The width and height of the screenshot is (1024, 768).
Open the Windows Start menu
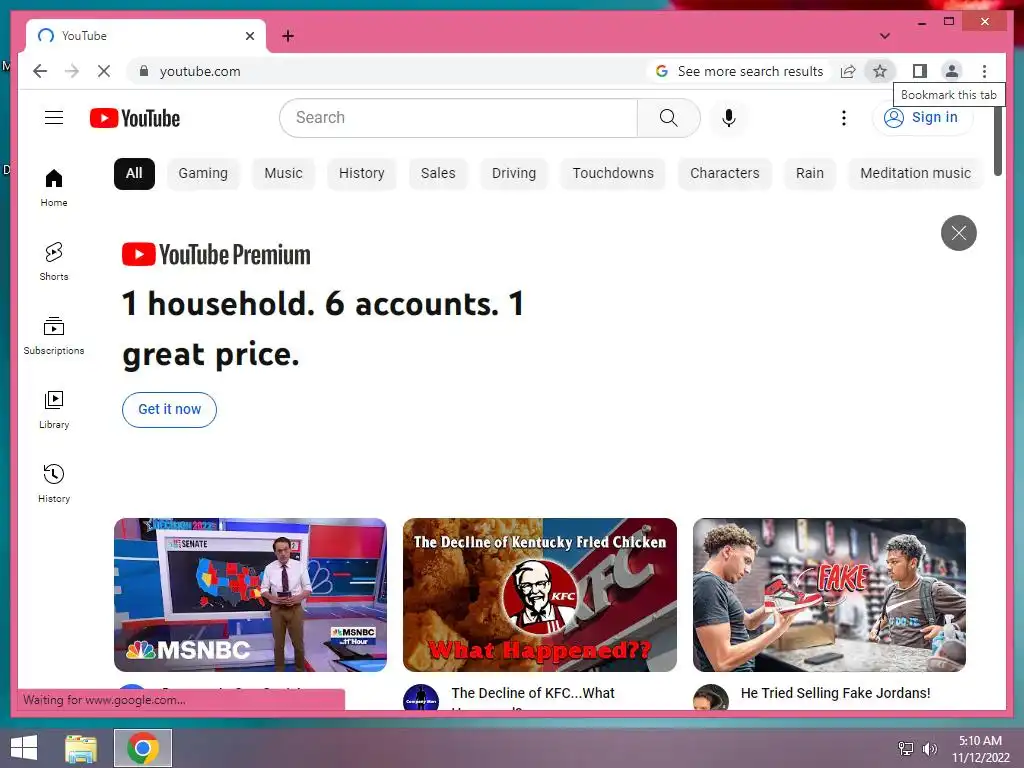pos(24,748)
